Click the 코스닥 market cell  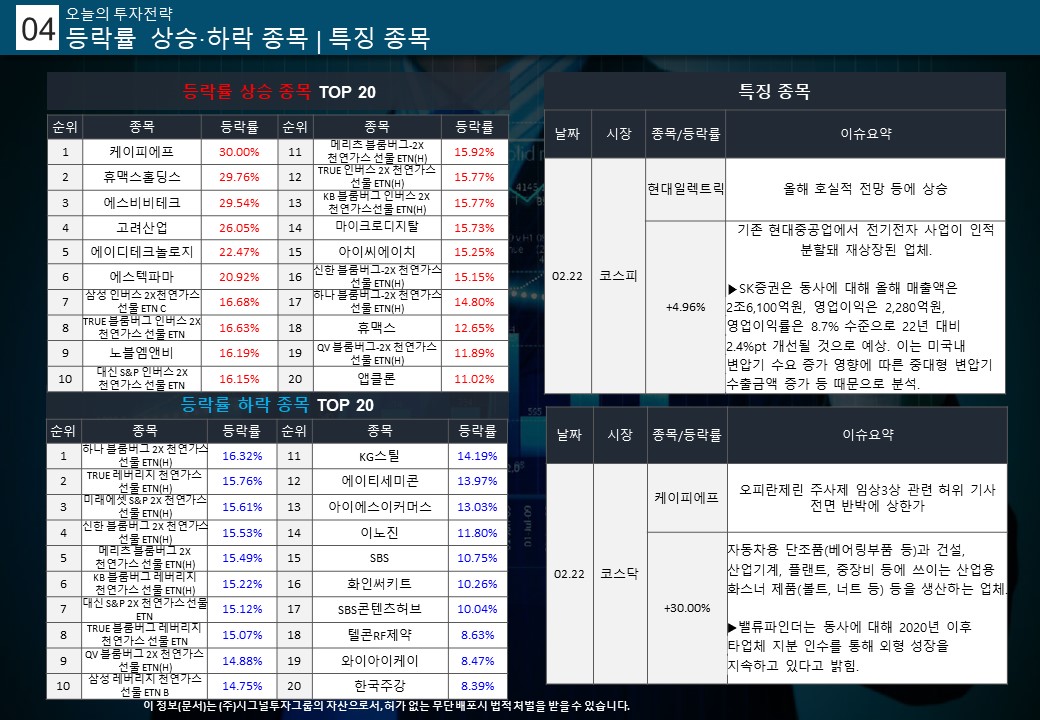619,573
